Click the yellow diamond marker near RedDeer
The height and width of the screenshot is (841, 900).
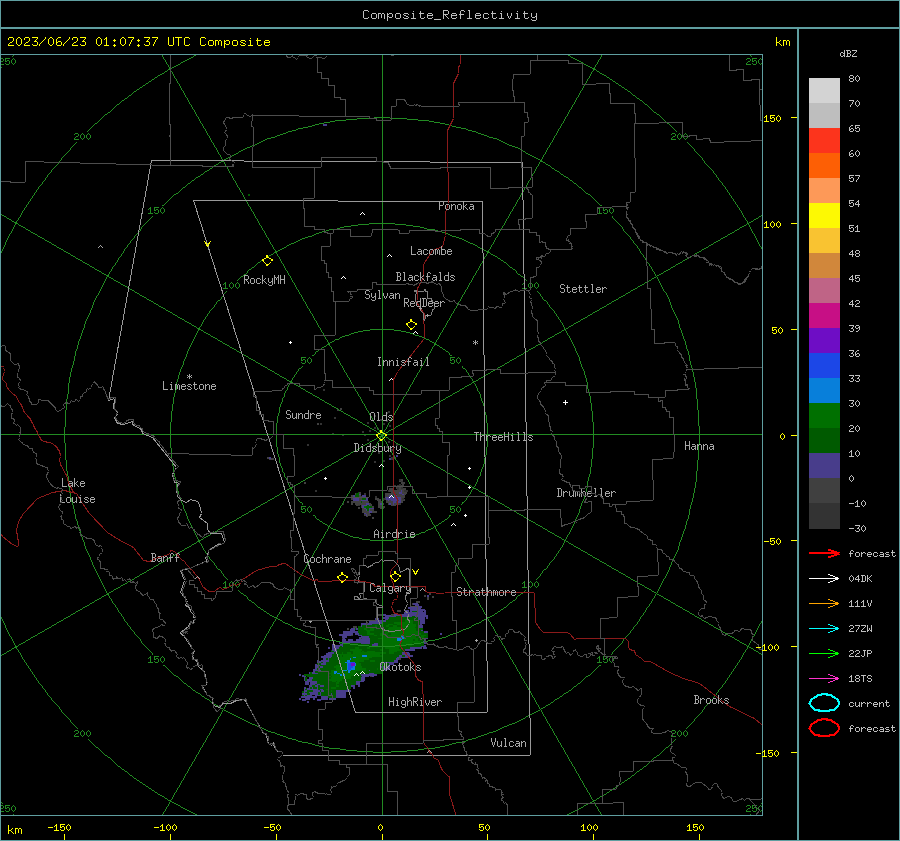pyautogui.click(x=411, y=325)
